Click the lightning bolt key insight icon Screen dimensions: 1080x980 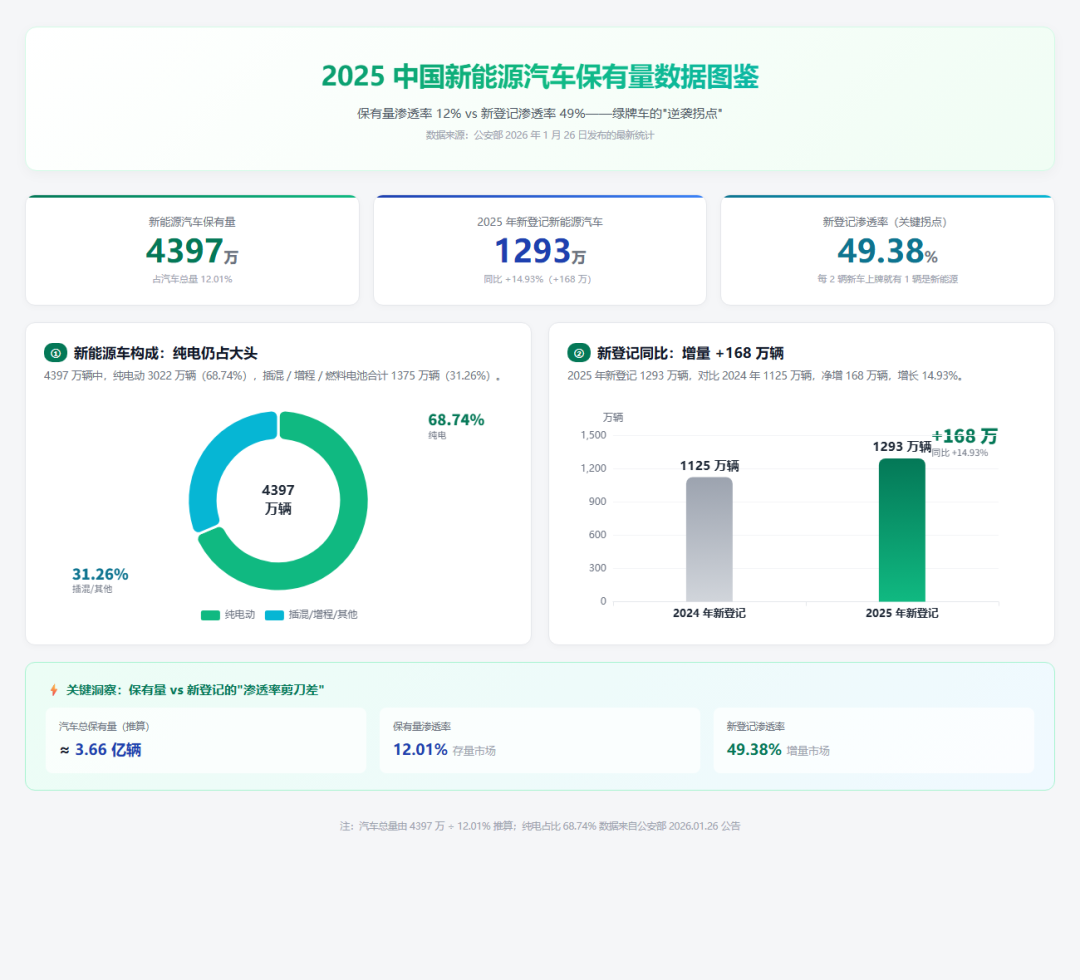pyautogui.click(x=54, y=689)
